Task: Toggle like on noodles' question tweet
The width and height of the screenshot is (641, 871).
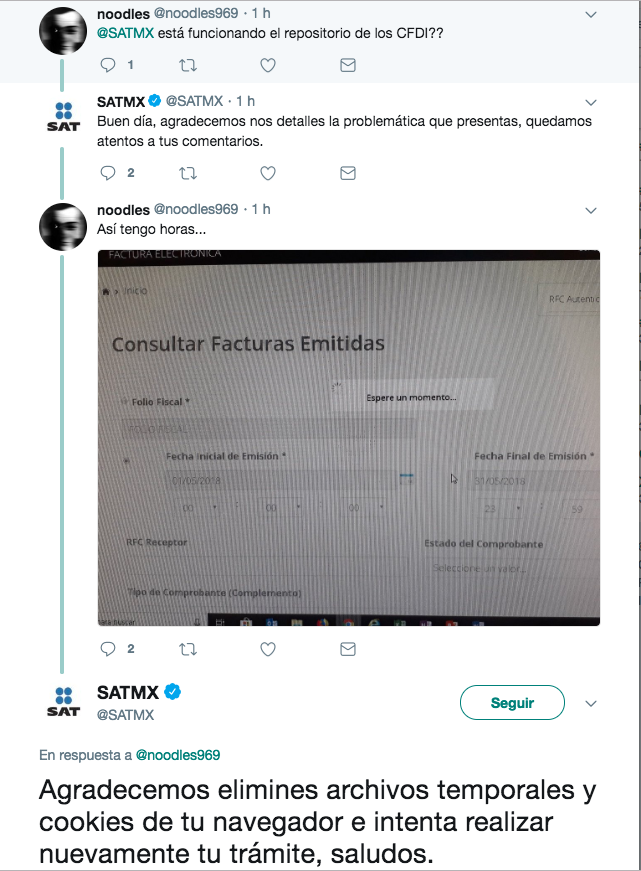Action: pyautogui.click(x=267, y=64)
